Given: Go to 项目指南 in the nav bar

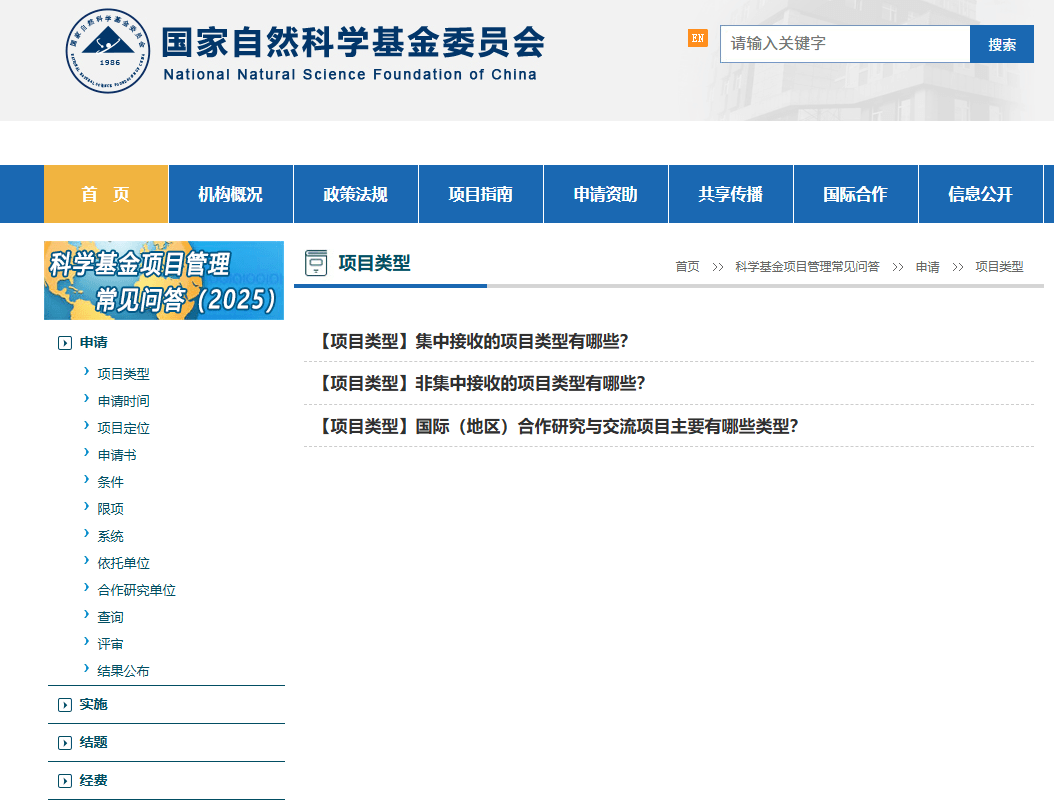Looking at the screenshot, I should click(480, 194).
